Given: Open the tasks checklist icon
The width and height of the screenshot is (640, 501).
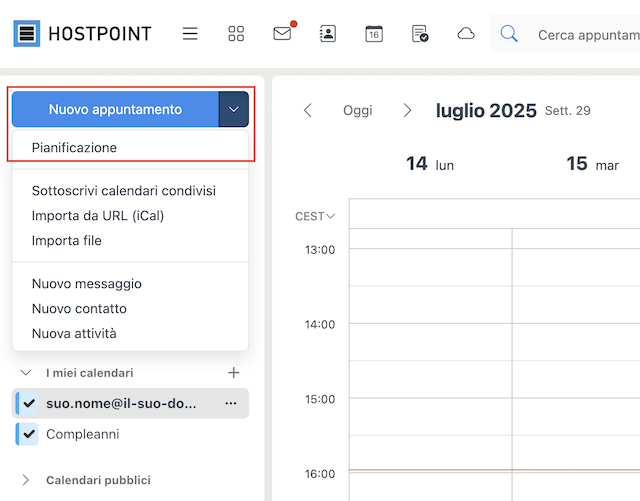Looking at the screenshot, I should tap(420, 33).
